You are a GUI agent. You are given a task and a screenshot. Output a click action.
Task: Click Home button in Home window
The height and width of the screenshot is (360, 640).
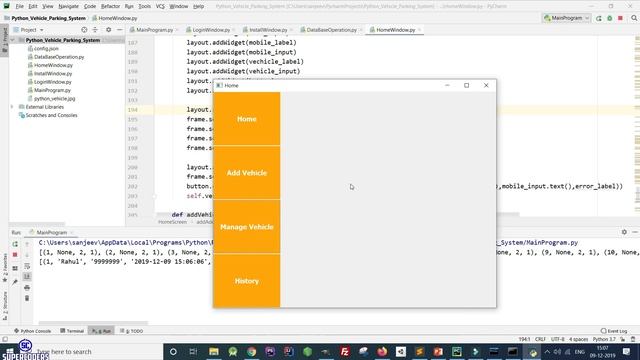247,119
